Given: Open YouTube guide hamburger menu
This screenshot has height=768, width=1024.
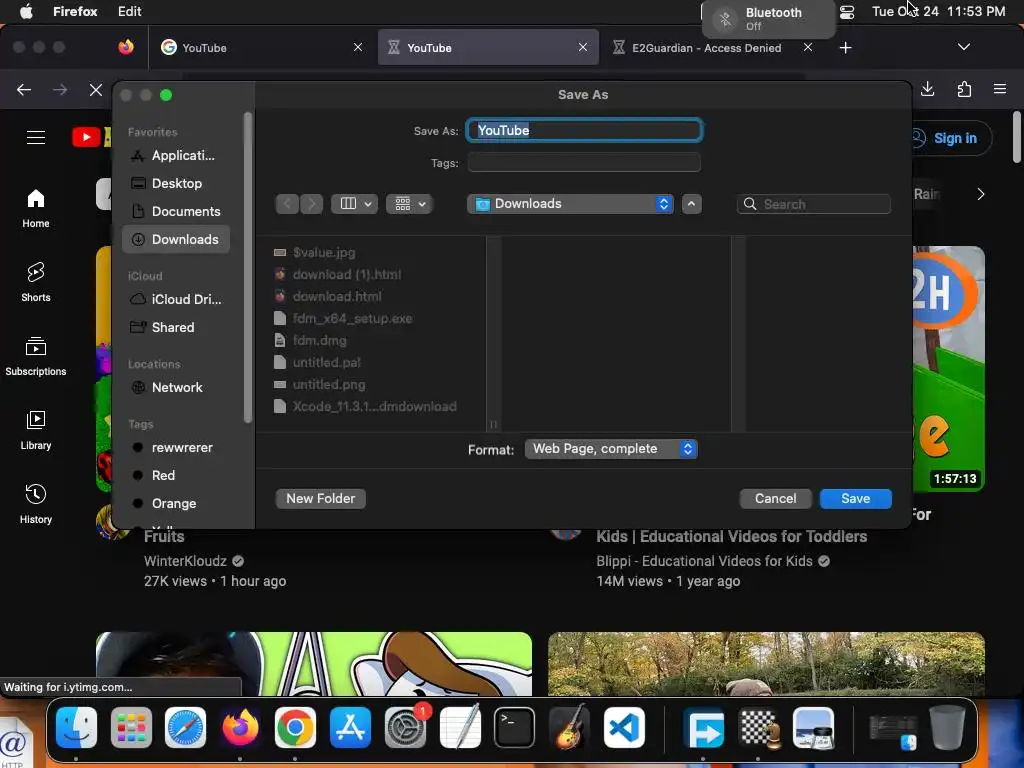Looking at the screenshot, I should tap(36, 138).
